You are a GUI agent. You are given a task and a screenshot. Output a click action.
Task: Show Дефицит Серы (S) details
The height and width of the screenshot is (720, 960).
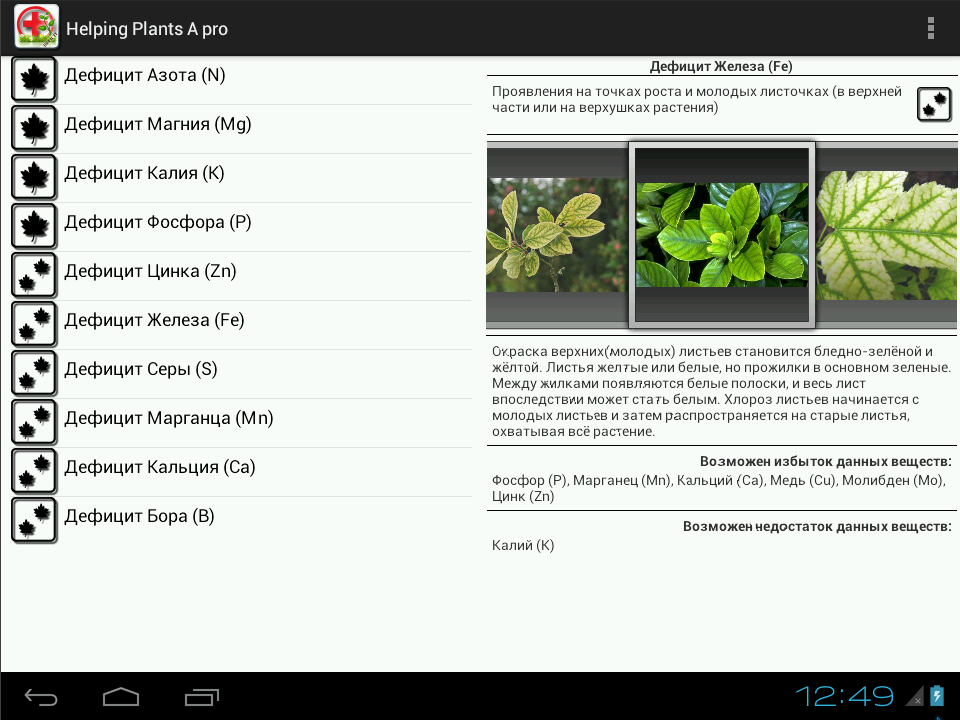241,373
